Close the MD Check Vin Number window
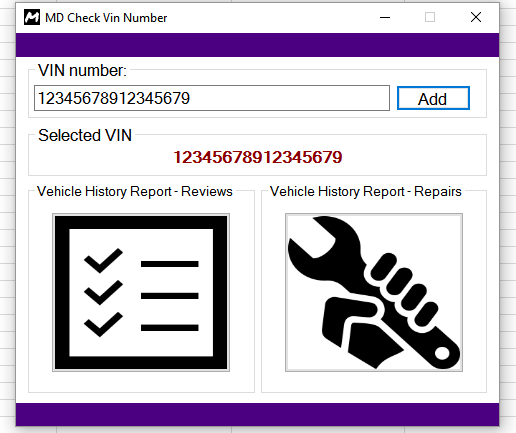 [x=476, y=17]
